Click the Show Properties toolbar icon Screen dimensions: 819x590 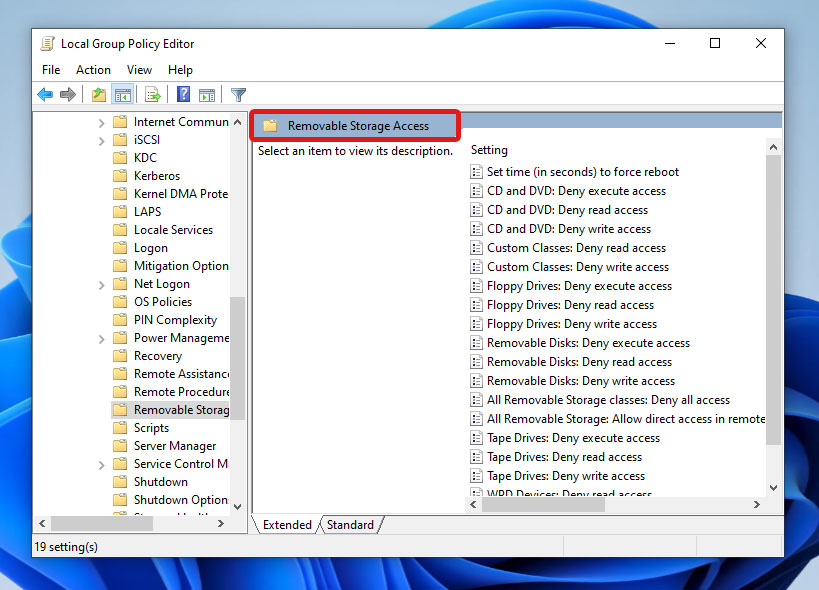[207, 94]
